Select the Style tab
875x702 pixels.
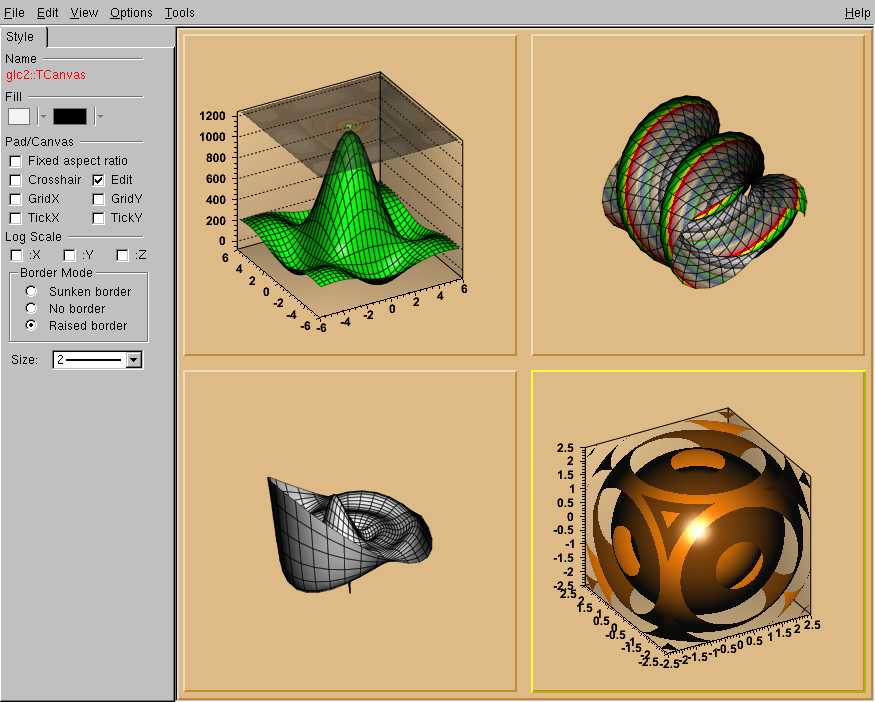tap(21, 37)
